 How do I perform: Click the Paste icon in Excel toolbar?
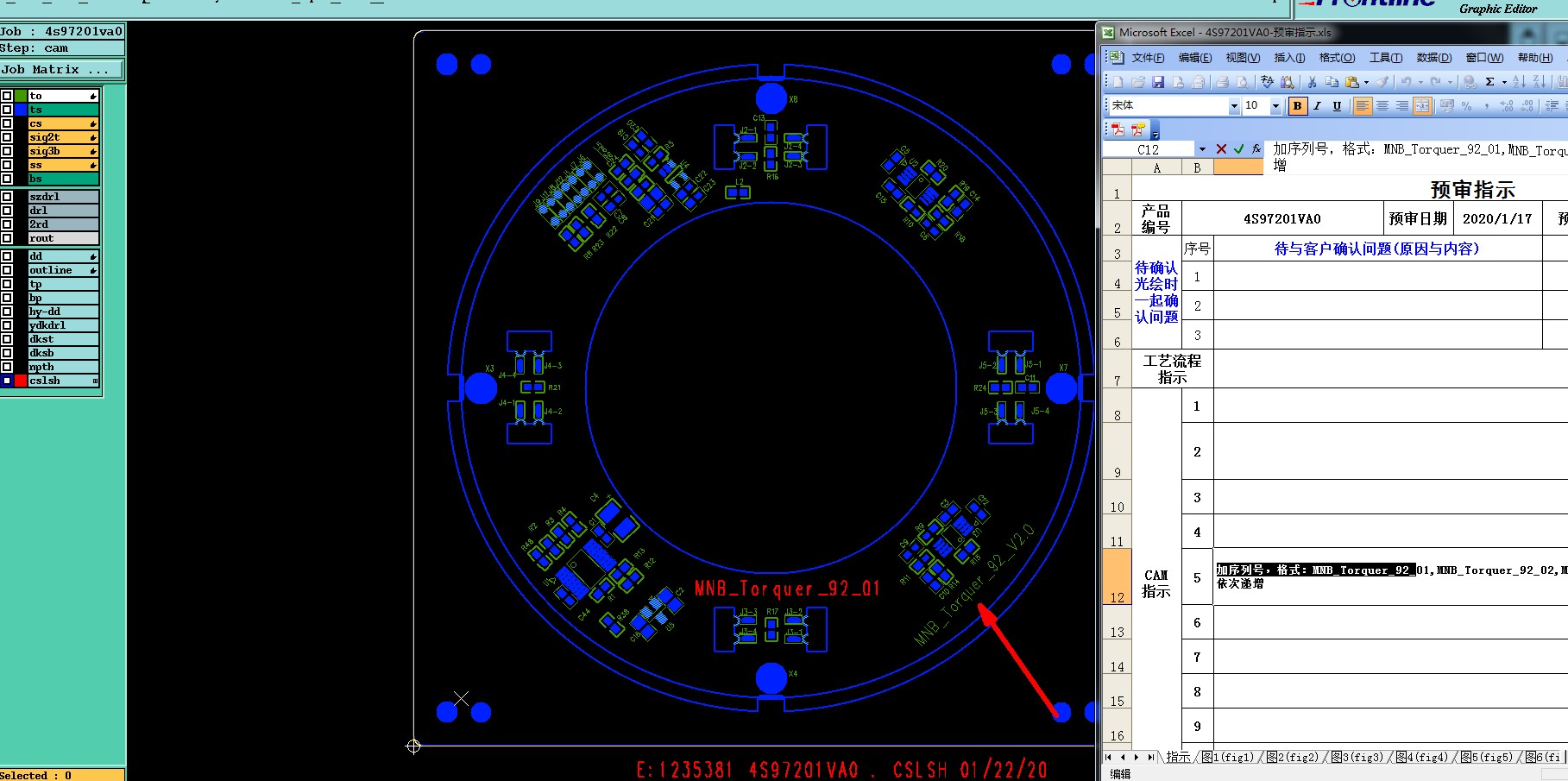click(x=1352, y=82)
